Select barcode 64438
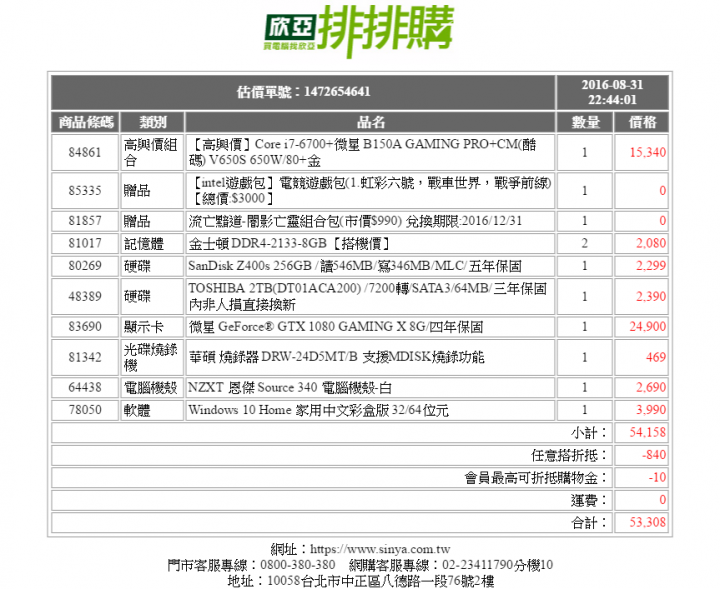Image resolution: width=720 pixels, height=589 pixels. point(85,387)
